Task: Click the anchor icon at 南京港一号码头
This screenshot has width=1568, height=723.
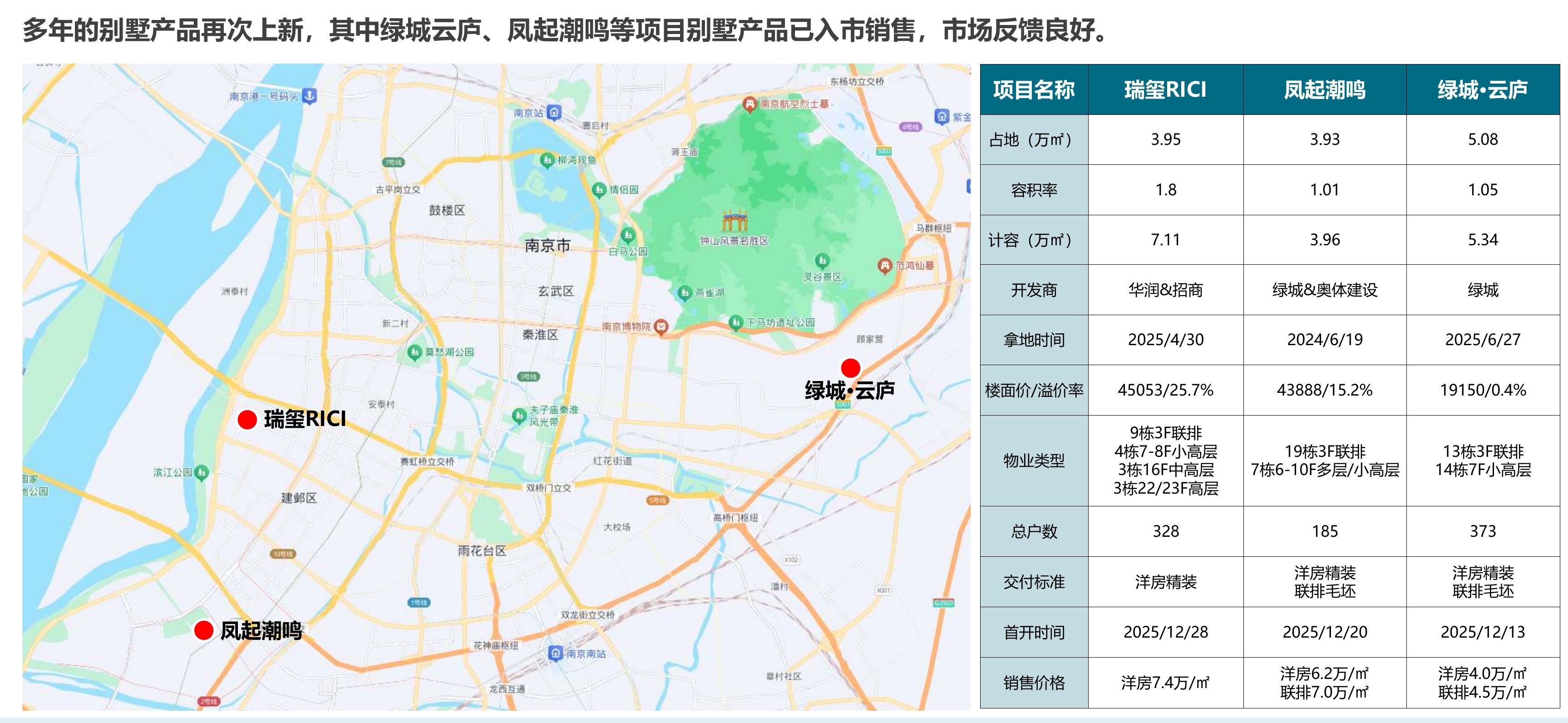Action: click(x=309, y=96)
